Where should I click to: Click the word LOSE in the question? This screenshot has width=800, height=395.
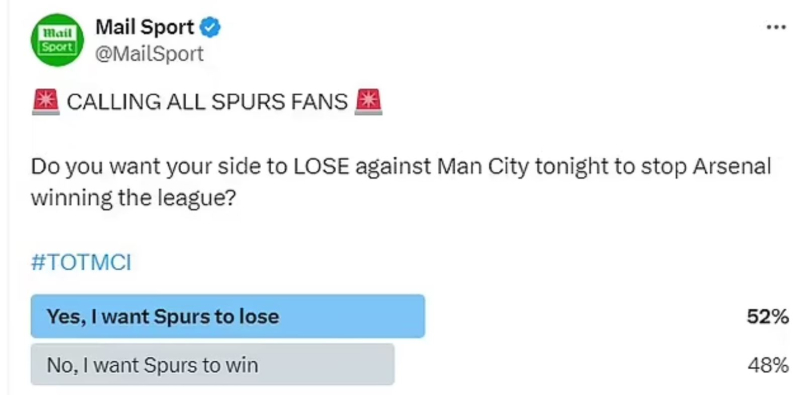coord(321,167)
